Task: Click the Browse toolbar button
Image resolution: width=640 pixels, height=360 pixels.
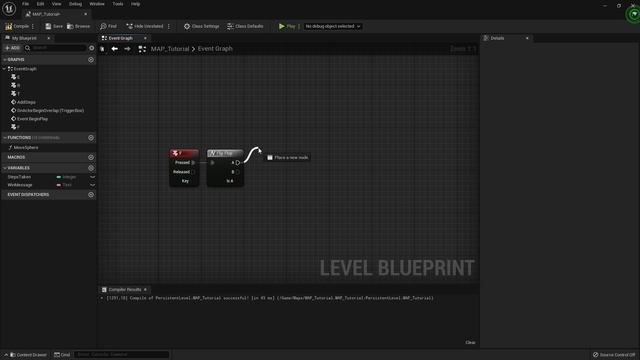Action: pyautogui.click(x=78, y=26)
